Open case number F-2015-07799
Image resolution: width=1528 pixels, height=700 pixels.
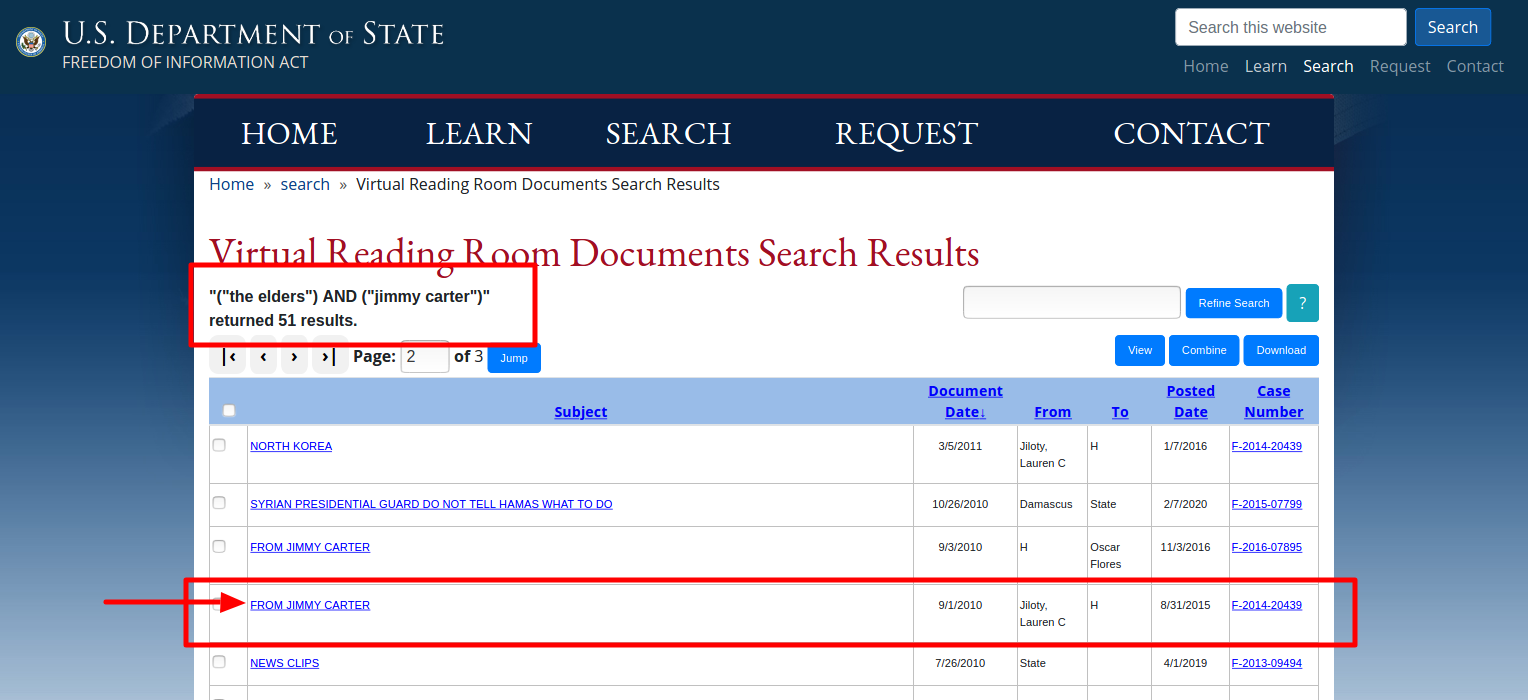pos(1267,504)
